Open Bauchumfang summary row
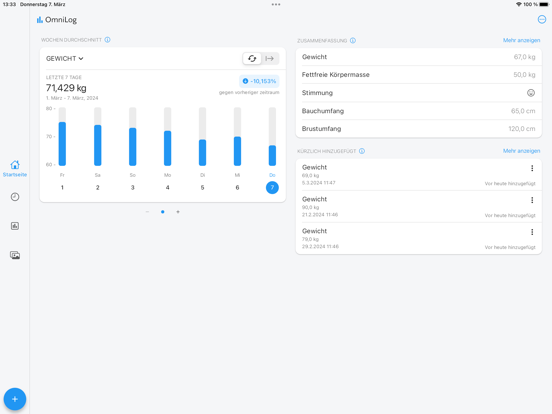552x414 pixels. pyautogui.click(x=419, y=111)
